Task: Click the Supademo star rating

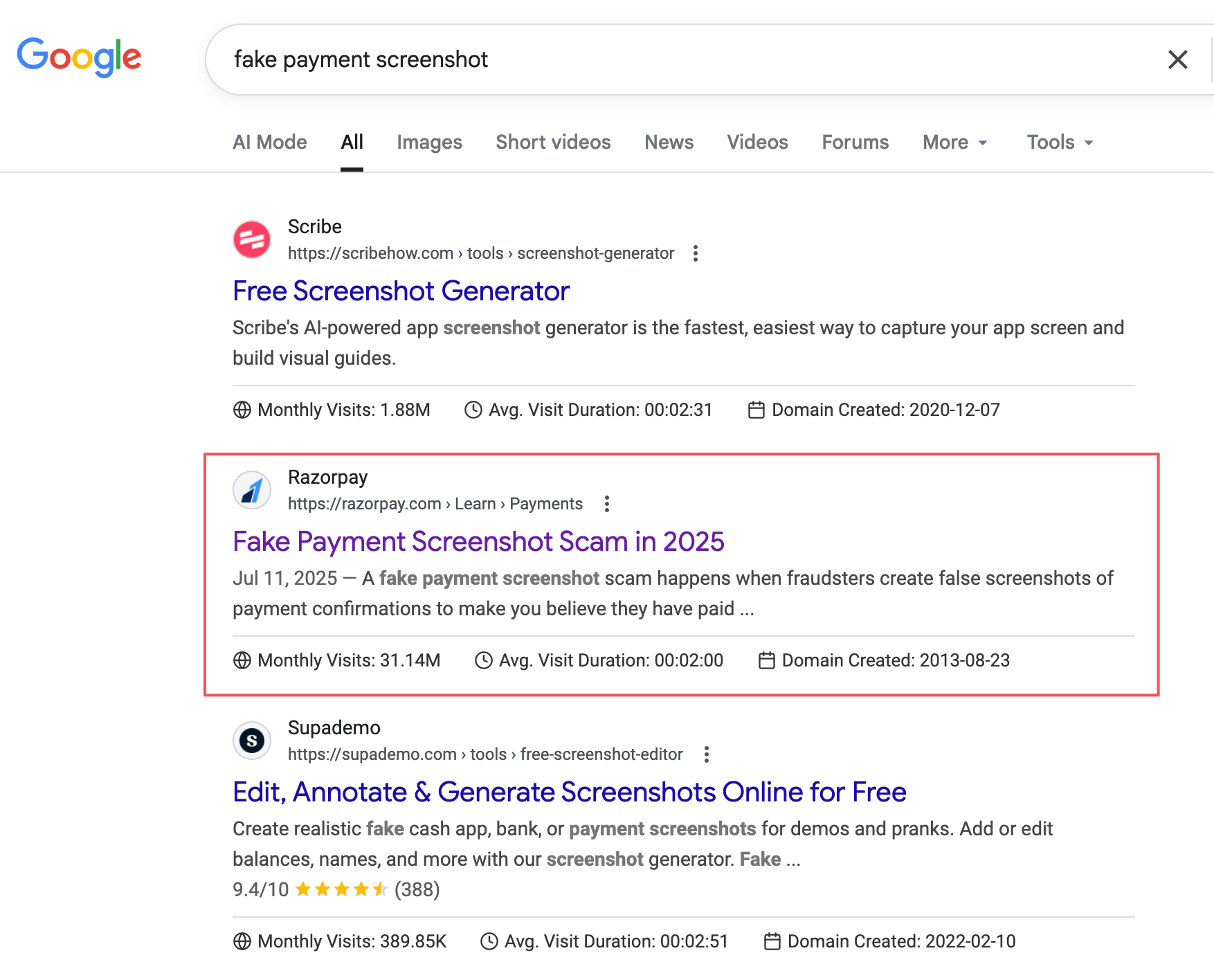Action: (341, 889)
